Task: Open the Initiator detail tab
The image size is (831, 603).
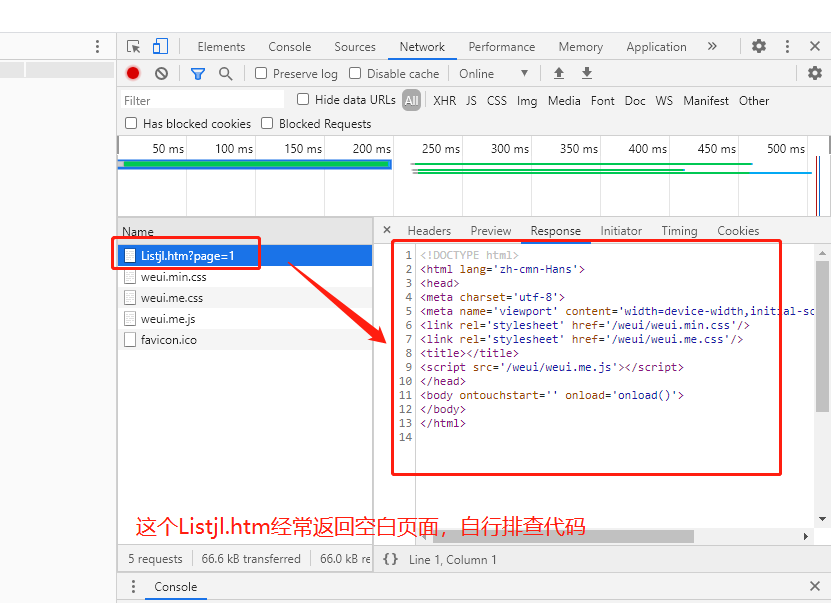Action: click(621, 231)
